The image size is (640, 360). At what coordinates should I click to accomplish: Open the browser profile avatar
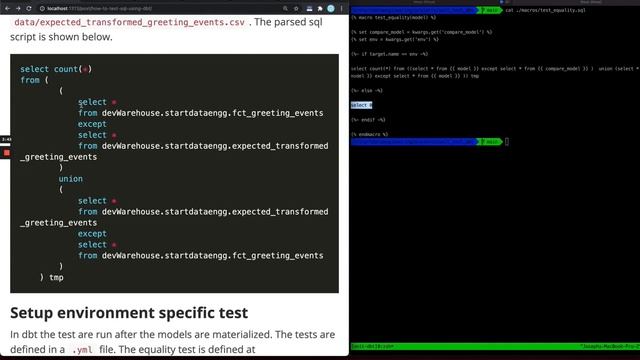pyautogui.click(x=331, y=8)
